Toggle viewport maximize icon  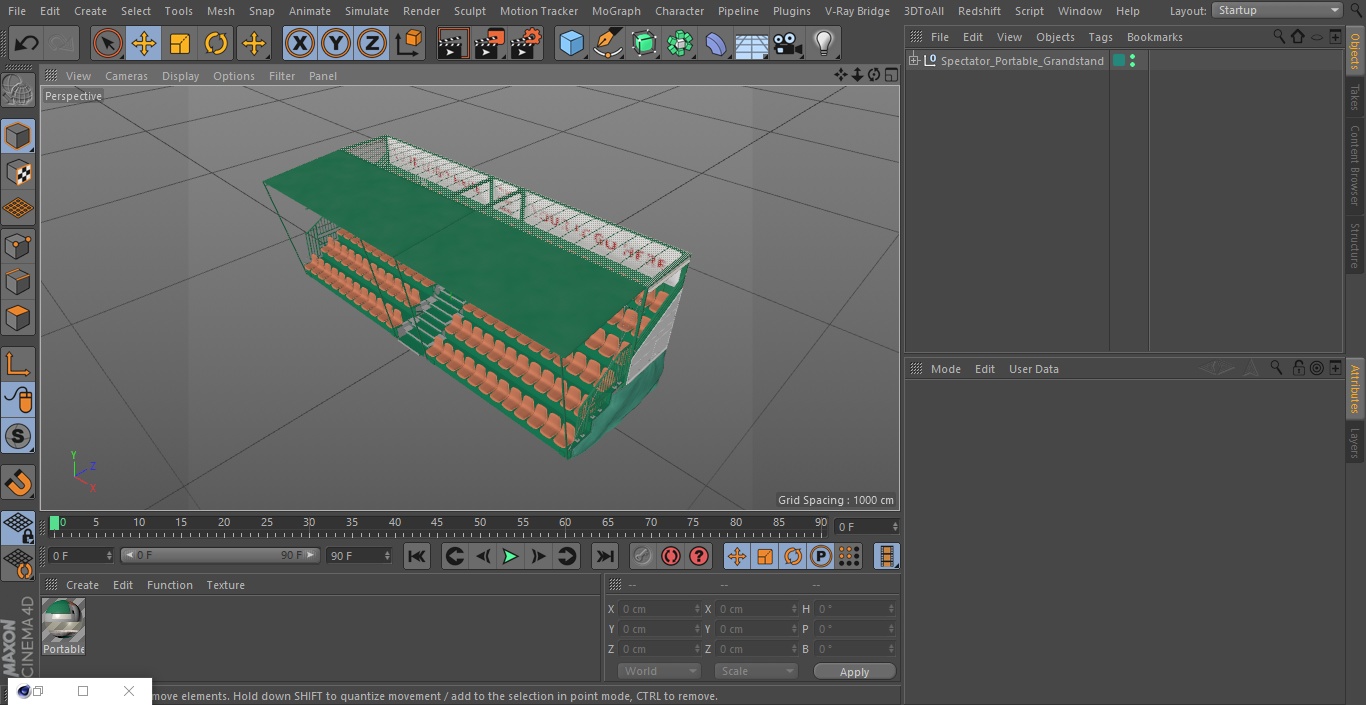890,76
